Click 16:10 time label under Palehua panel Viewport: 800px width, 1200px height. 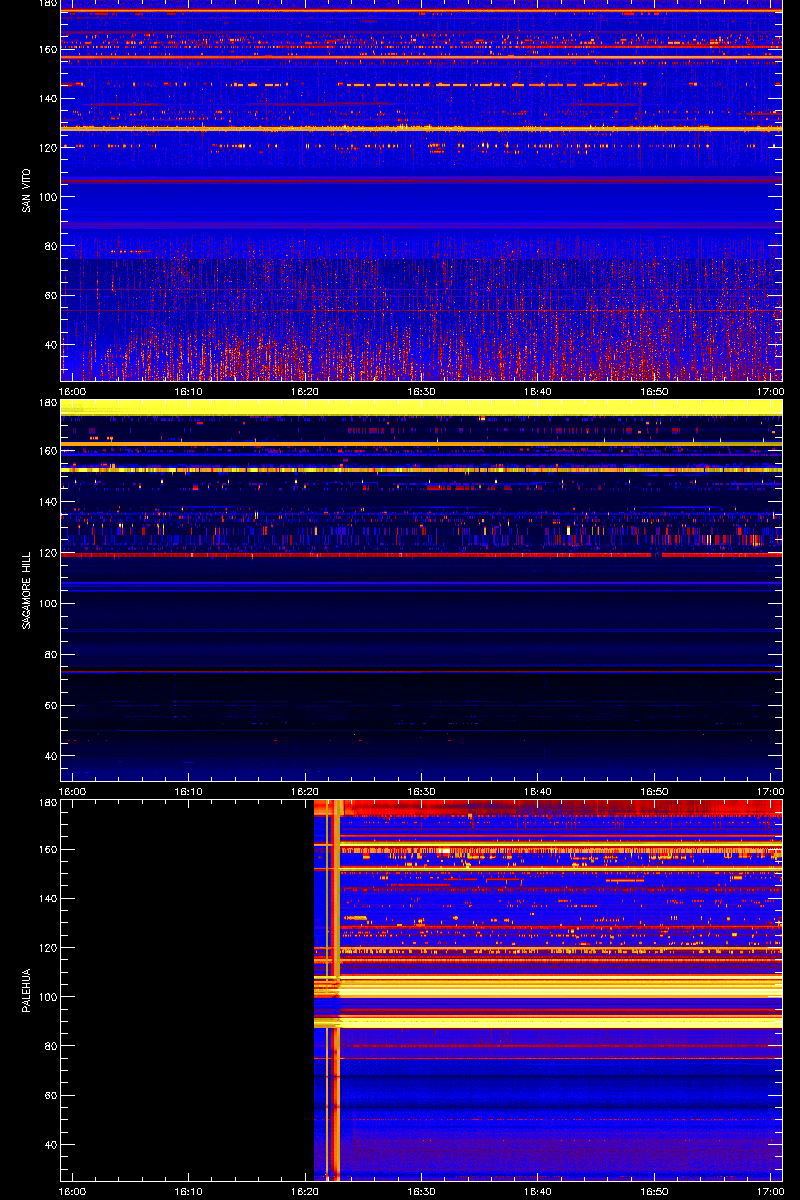coord(189,1192)
